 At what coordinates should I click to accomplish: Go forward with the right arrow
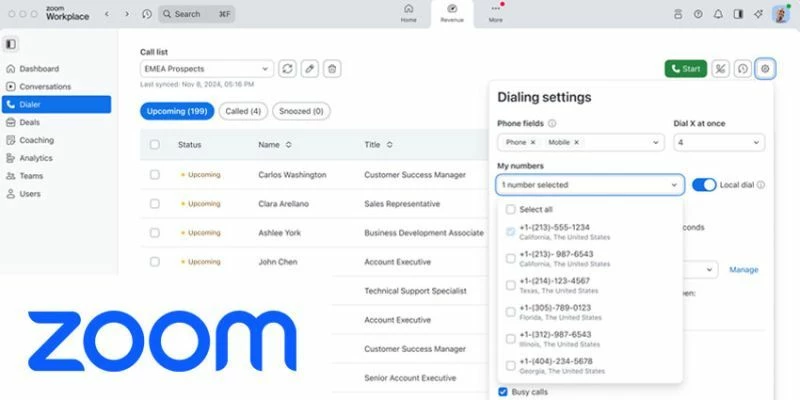tap(127, 14)
